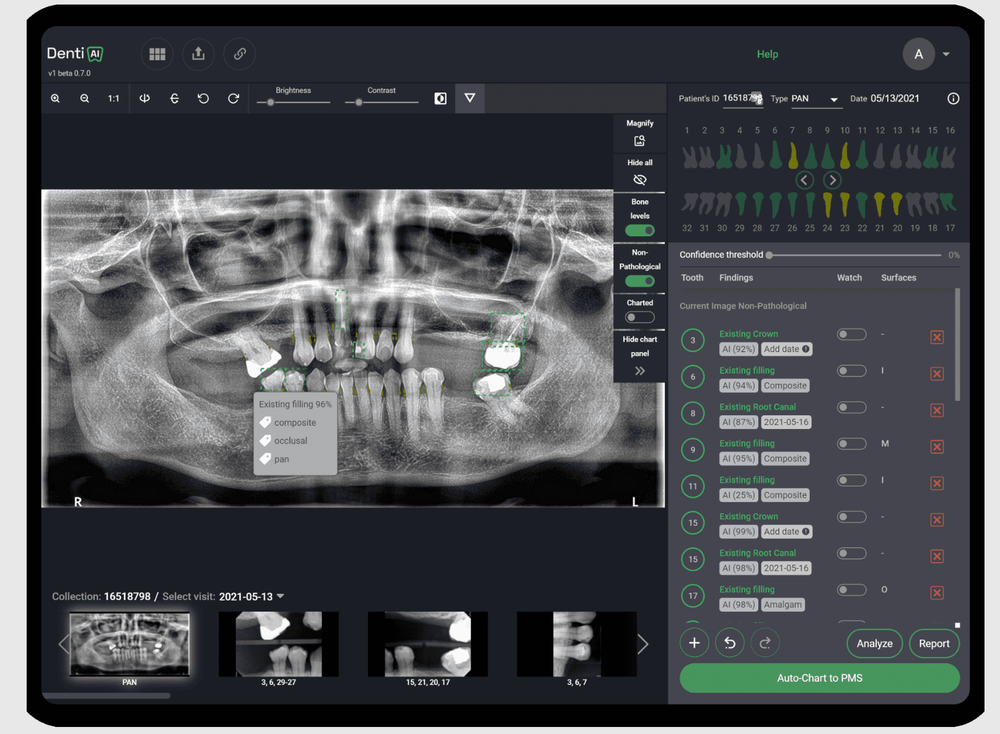
Task: Toggle Non-Pathological switch
Action: tap(640, 281)
